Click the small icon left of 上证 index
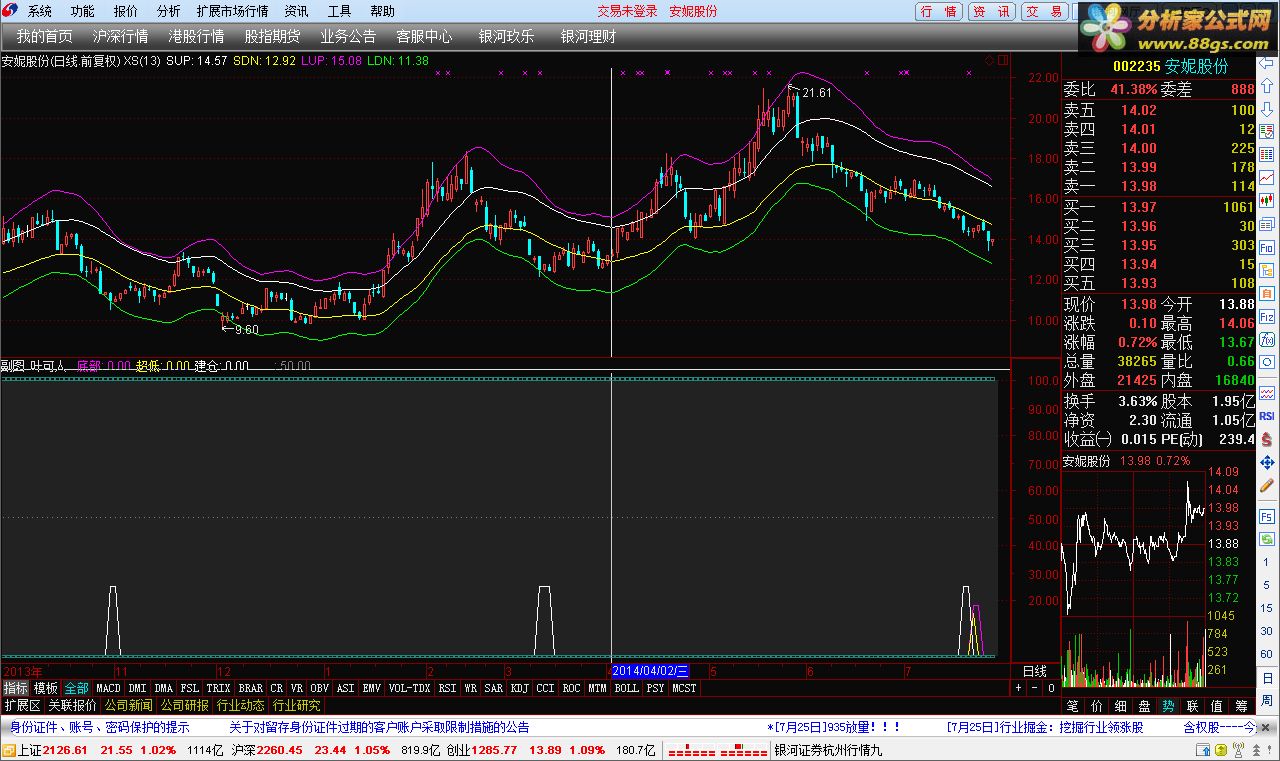The height and width of the screenshot is (761, 1280). point(9,750)
